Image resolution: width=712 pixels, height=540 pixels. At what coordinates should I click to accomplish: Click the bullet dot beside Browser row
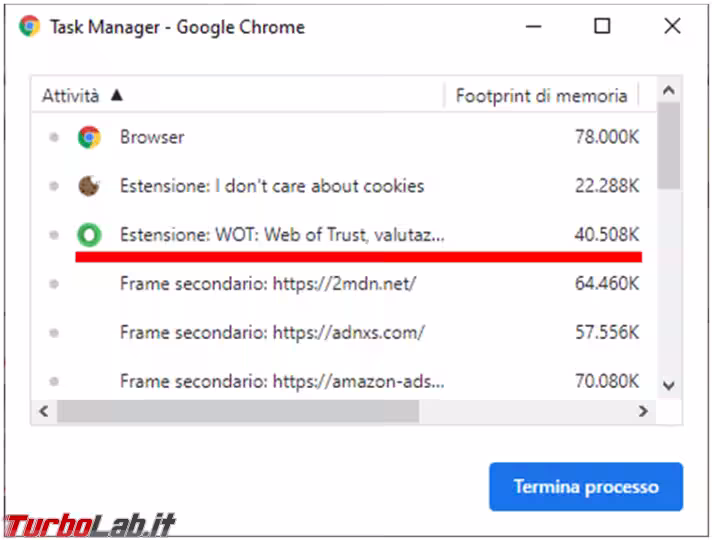(53, 138)
